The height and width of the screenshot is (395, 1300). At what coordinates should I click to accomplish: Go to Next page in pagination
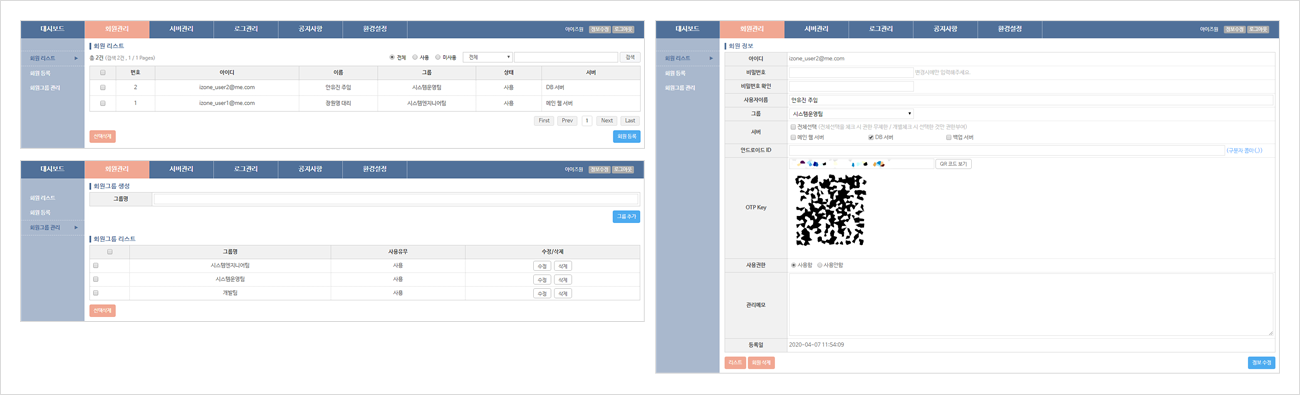click(x=606, y=120)
